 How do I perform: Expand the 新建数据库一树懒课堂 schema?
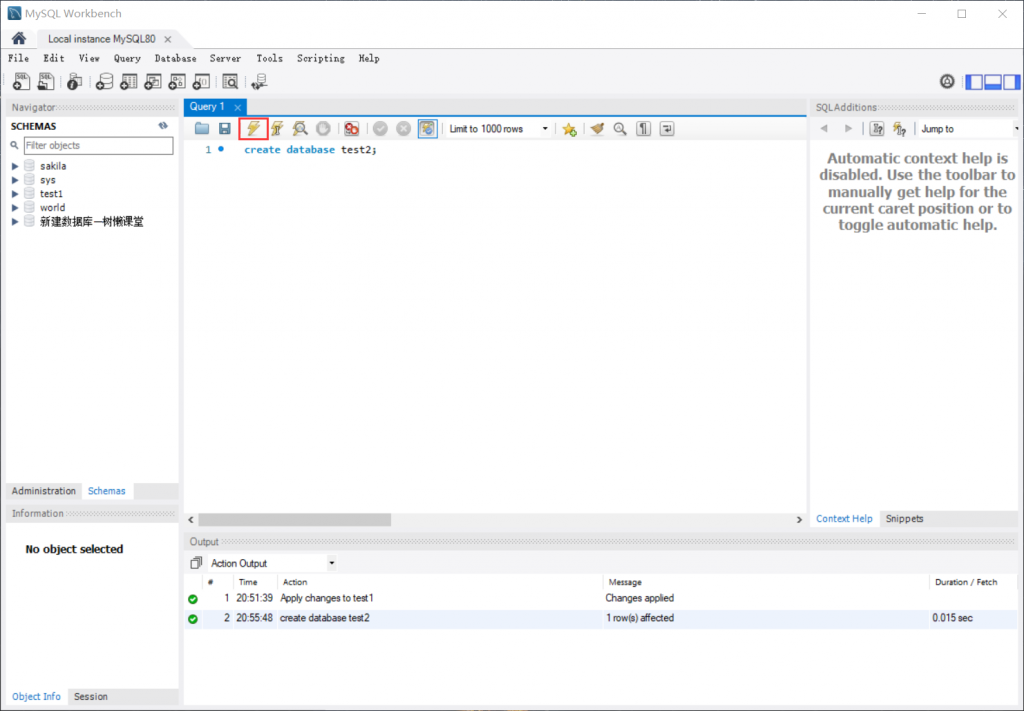(x=15, y=221)
